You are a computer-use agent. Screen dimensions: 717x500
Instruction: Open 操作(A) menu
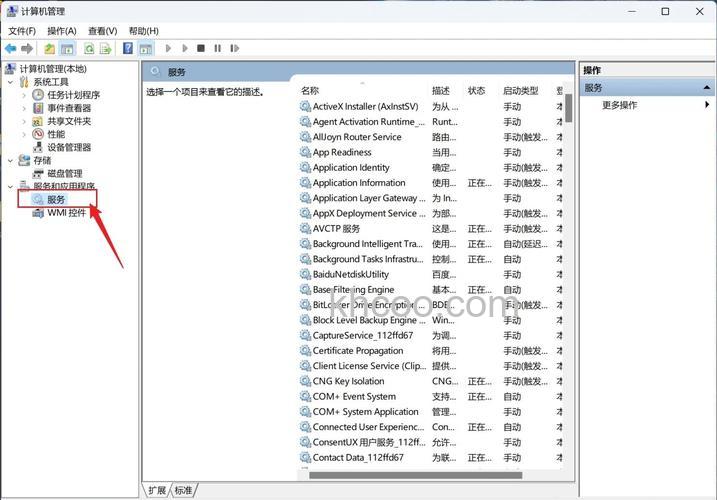coord(62,31)
